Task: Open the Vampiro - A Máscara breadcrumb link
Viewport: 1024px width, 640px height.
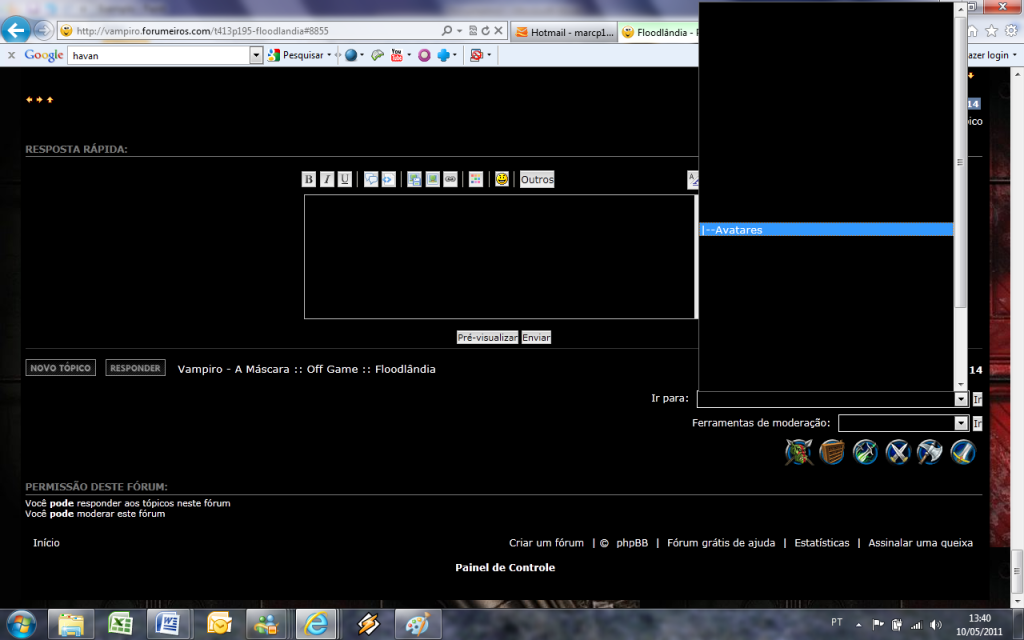Action: (x=233, y=369)
